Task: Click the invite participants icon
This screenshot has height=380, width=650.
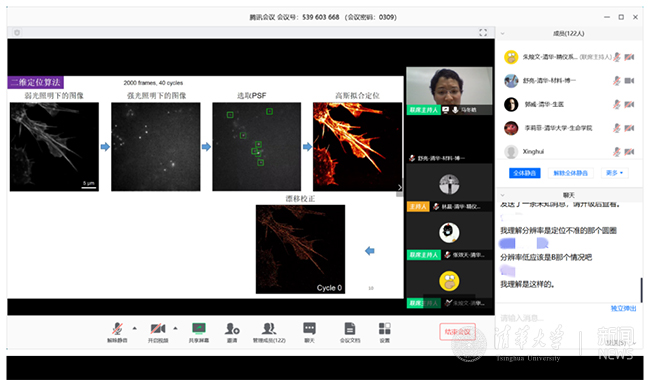Action: [x=232, y=329]
